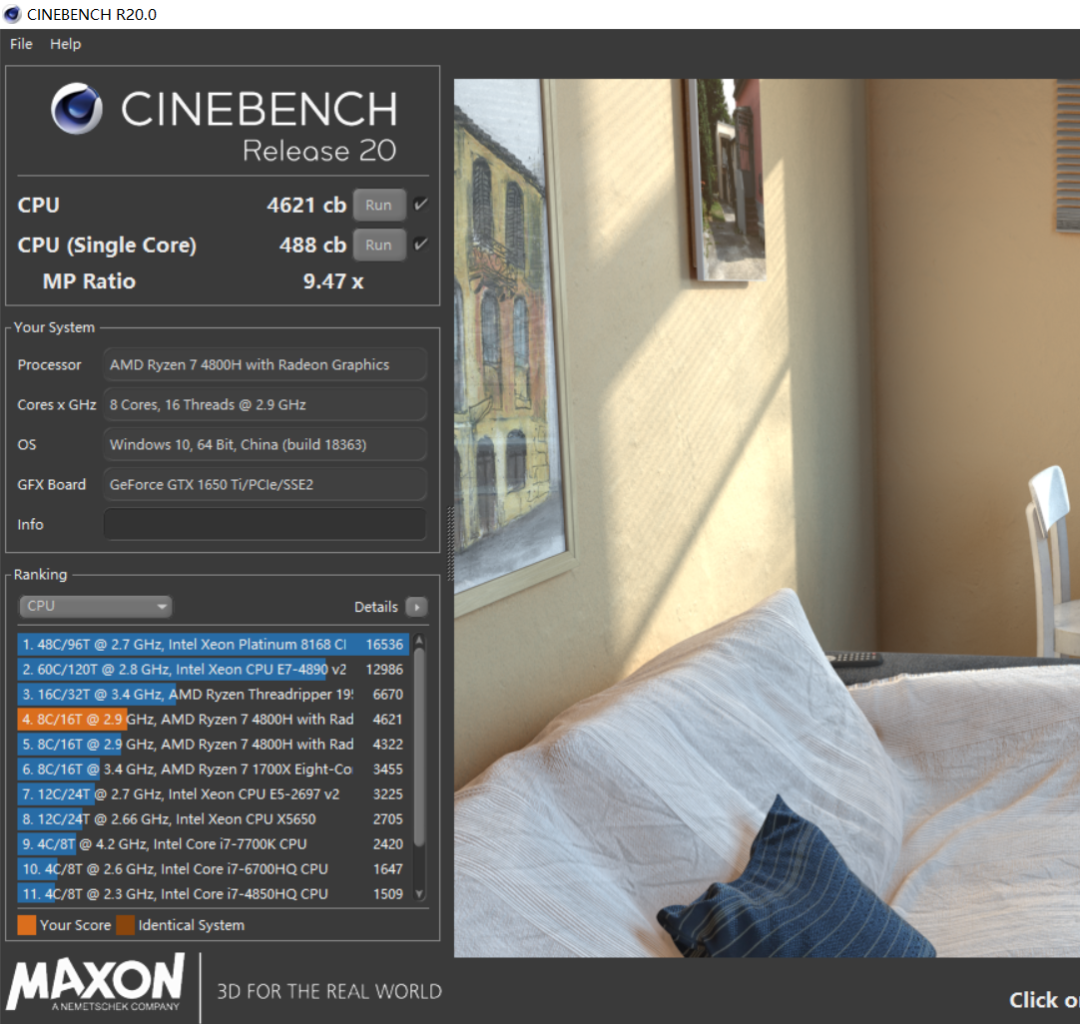
Task: Click the OS field Windows 10 value
Action: [x=264, y=444]
